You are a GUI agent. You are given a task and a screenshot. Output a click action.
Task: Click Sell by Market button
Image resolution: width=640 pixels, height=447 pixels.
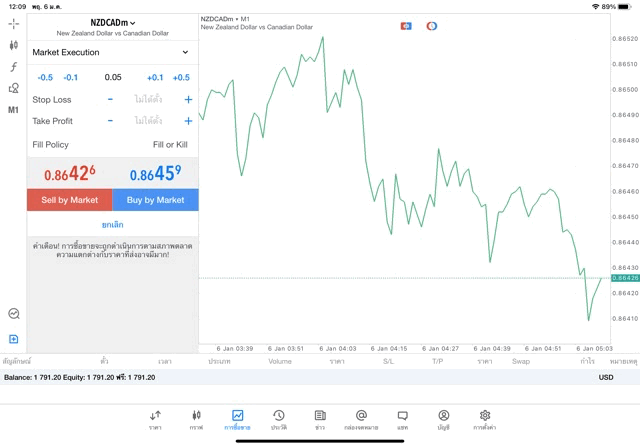coord(70,200)
